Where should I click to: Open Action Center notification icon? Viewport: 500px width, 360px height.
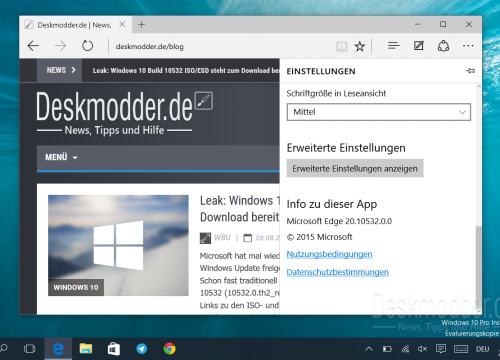[x=441, y=349]
